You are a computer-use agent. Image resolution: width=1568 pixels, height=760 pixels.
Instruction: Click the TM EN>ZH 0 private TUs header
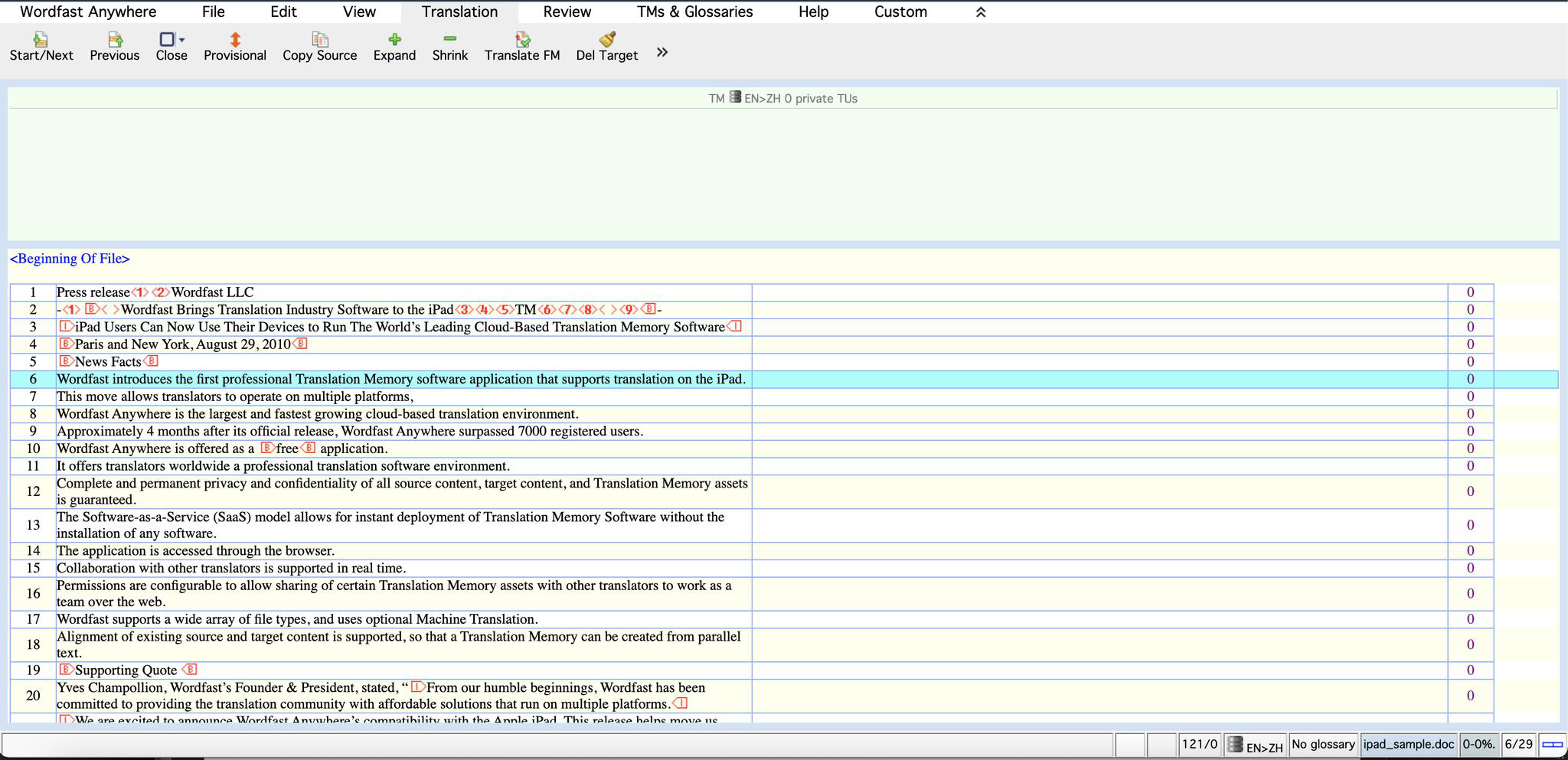782,98
